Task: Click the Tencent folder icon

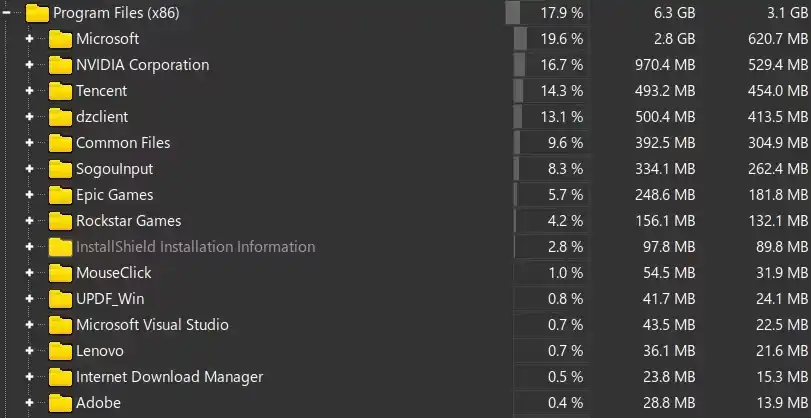Action: [x=60, y=91]
